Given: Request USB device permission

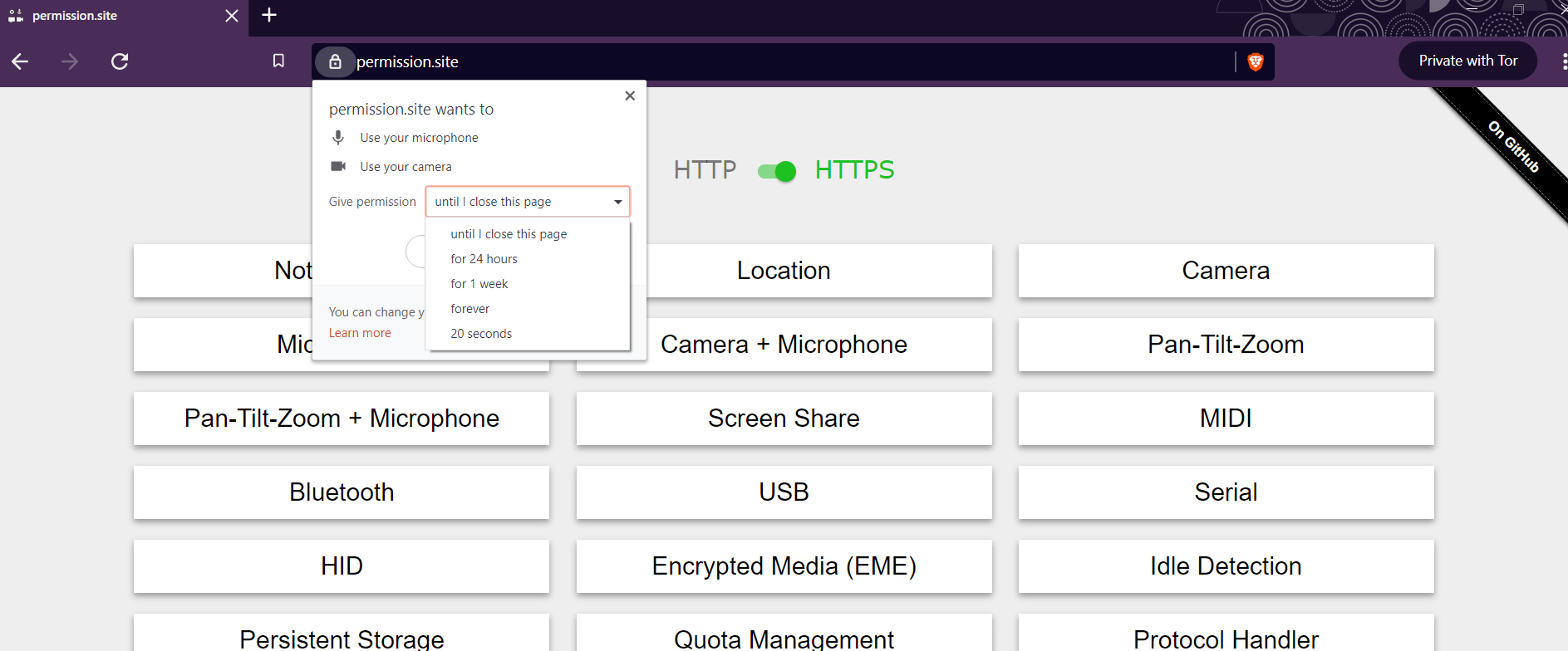Looking at the screenshot, I should tap(784, 492).
